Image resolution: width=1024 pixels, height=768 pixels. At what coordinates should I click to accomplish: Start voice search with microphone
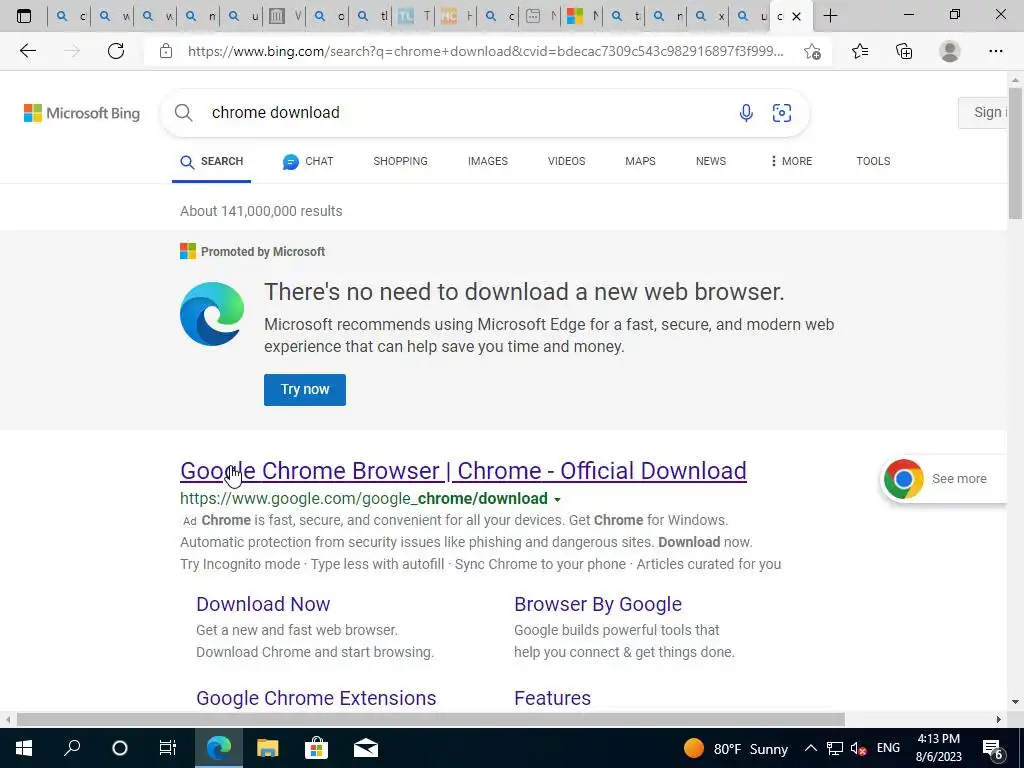746,113
